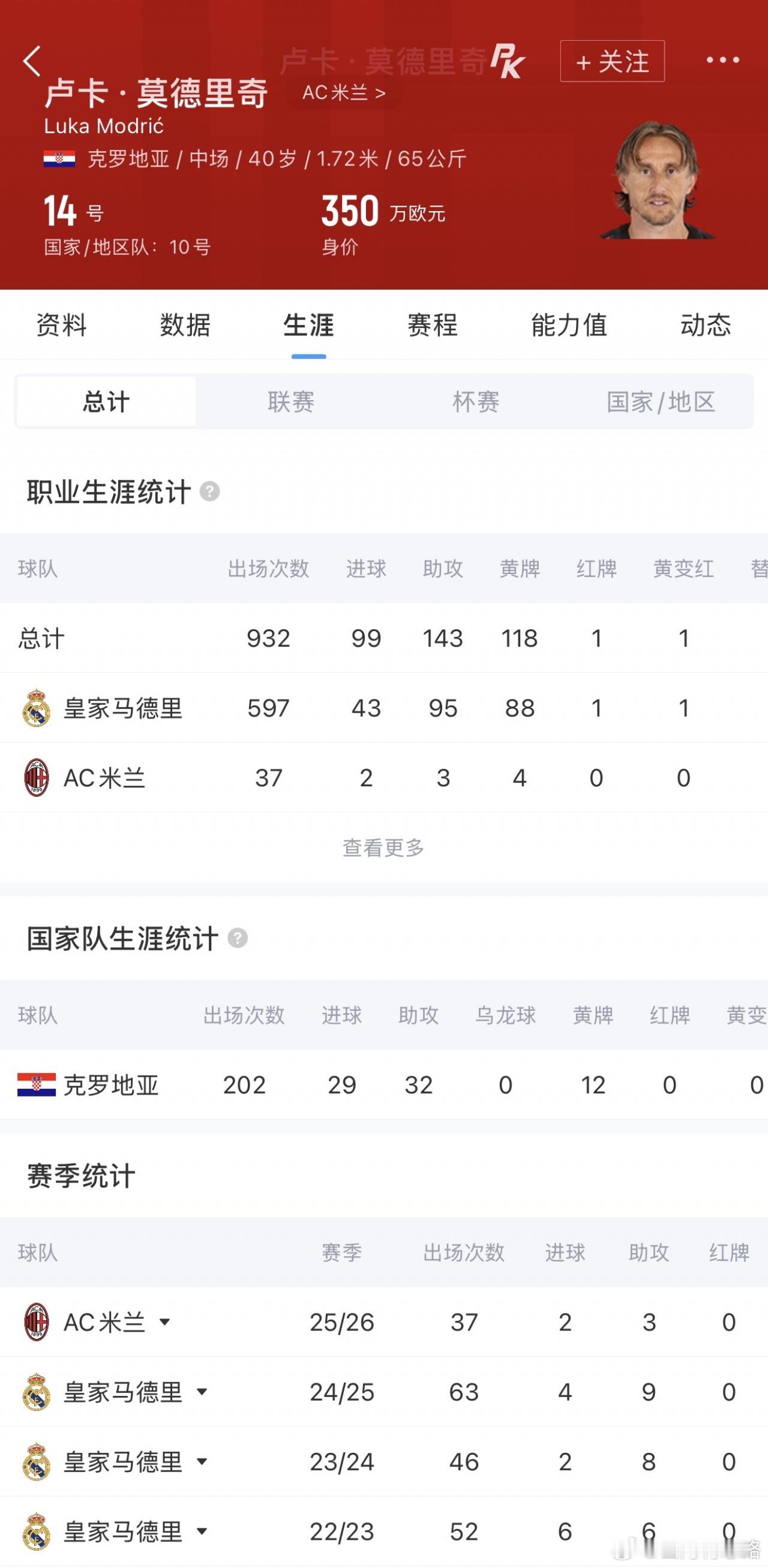
Task: Switch to the 杯赛 segment filter
Action: point(476,402)
